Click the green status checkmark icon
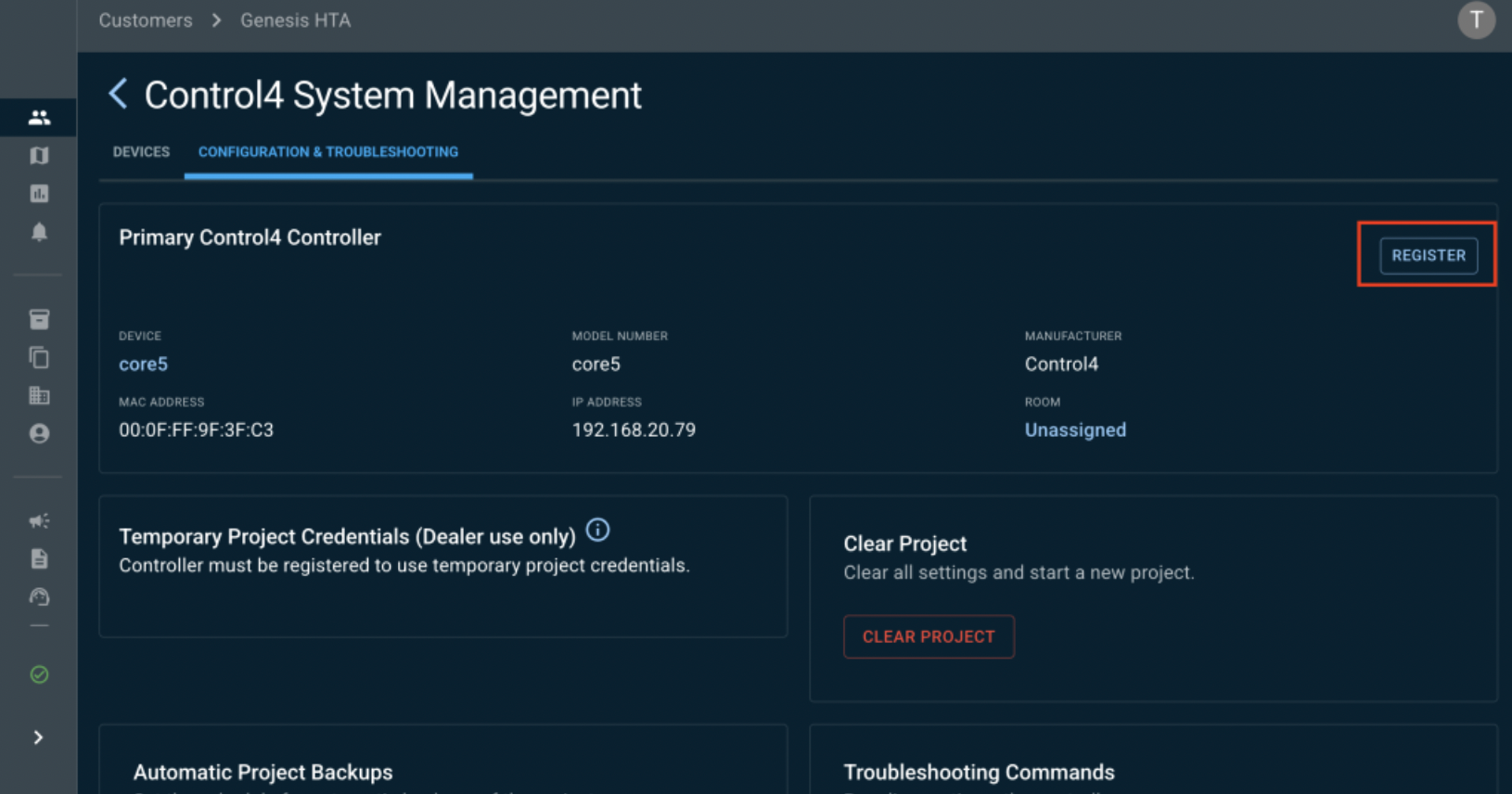The image size is (1512, 794). click(39, 674)
